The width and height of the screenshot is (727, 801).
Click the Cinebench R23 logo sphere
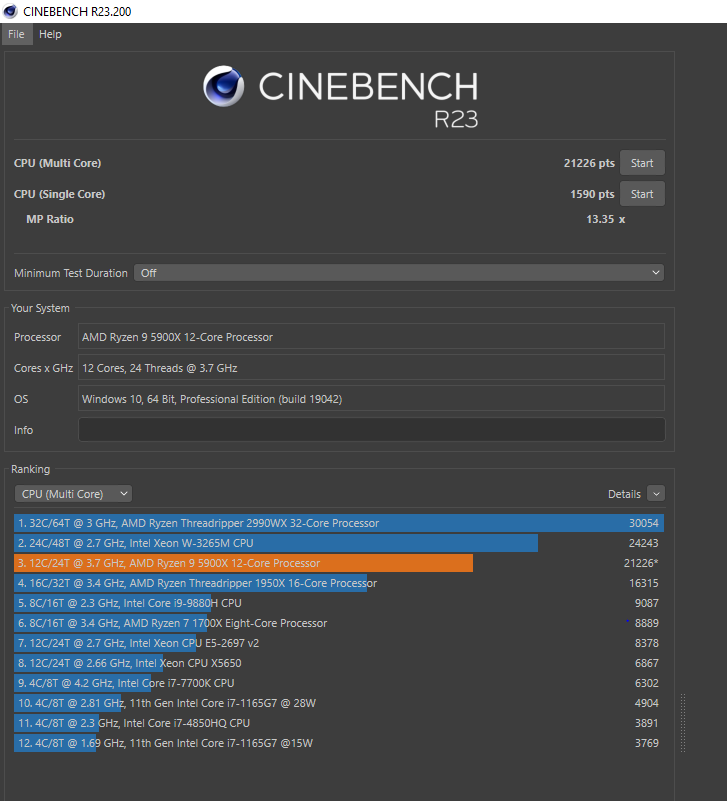tap(223, 86)
